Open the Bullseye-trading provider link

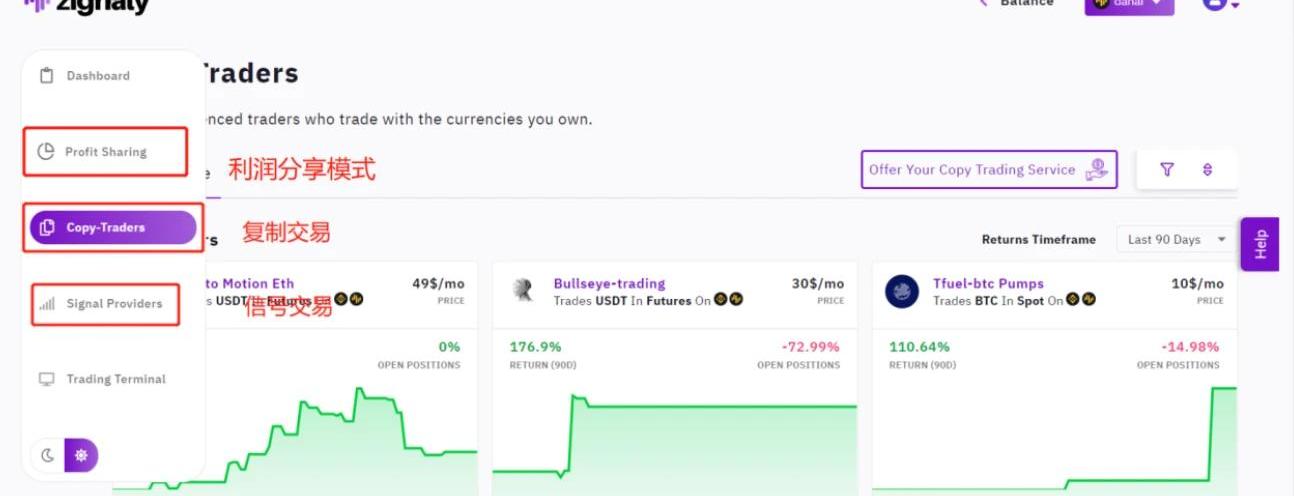coord(609,284)
